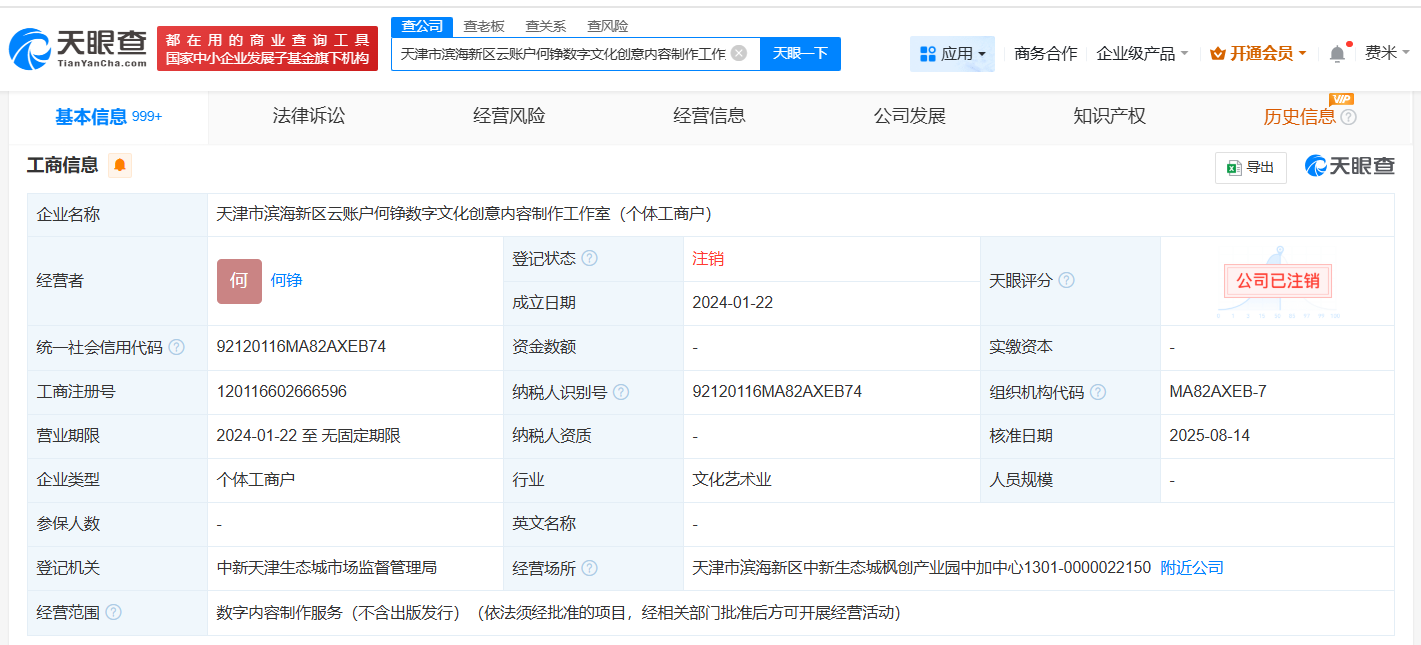Open the notification bell in header
The width and height of the screenshot is (1421, 645).
[1337, 54]
